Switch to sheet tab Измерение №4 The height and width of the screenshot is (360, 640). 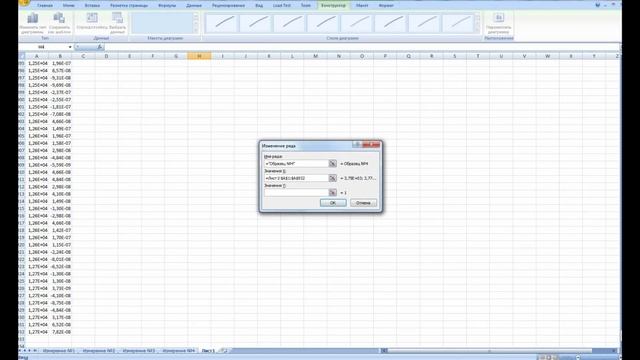(178, 351)
